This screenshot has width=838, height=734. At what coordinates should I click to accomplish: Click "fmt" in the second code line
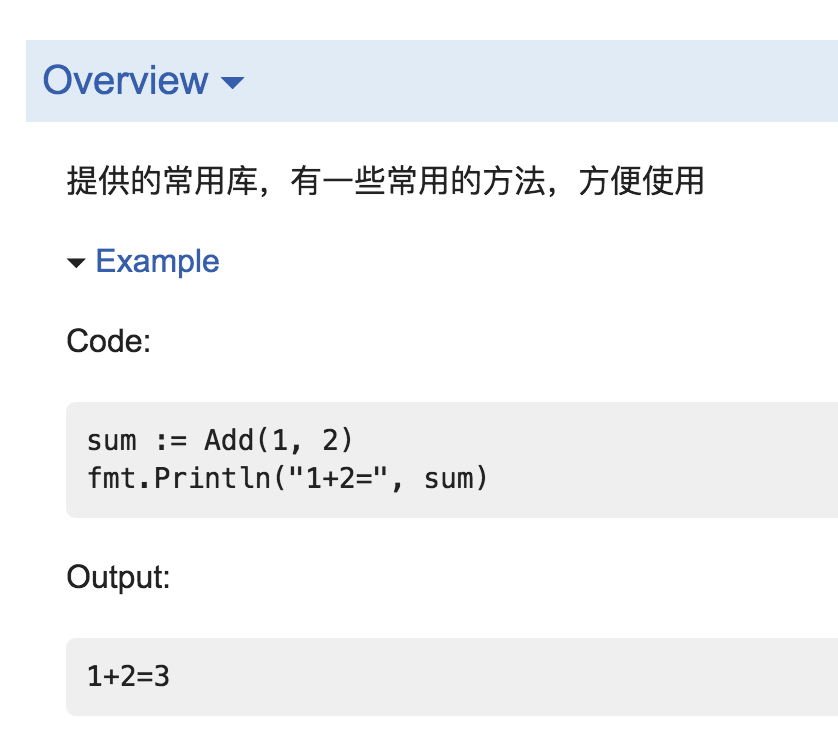[112, 478]
